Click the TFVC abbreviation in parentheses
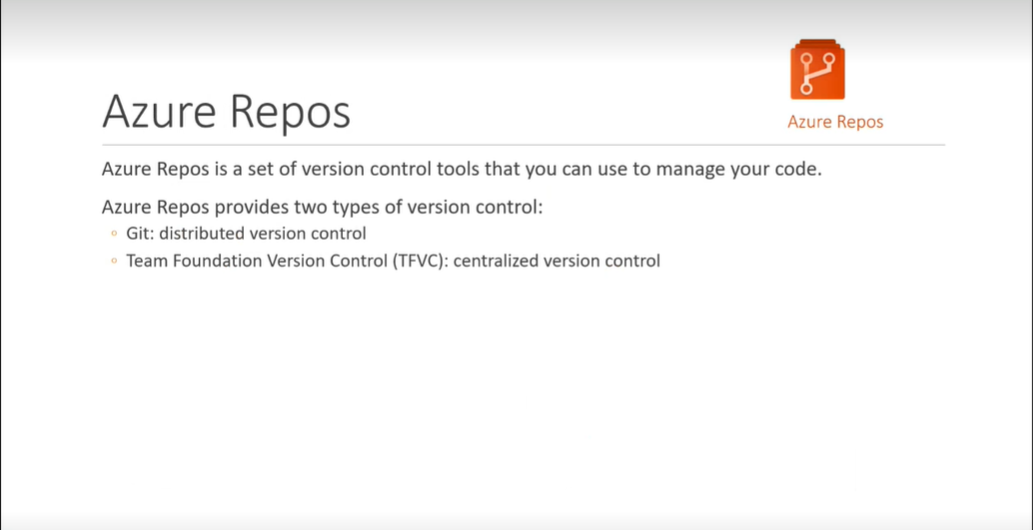Image resolution: width=1033 pixels, height=530 pixels. [x=421, y=261]
